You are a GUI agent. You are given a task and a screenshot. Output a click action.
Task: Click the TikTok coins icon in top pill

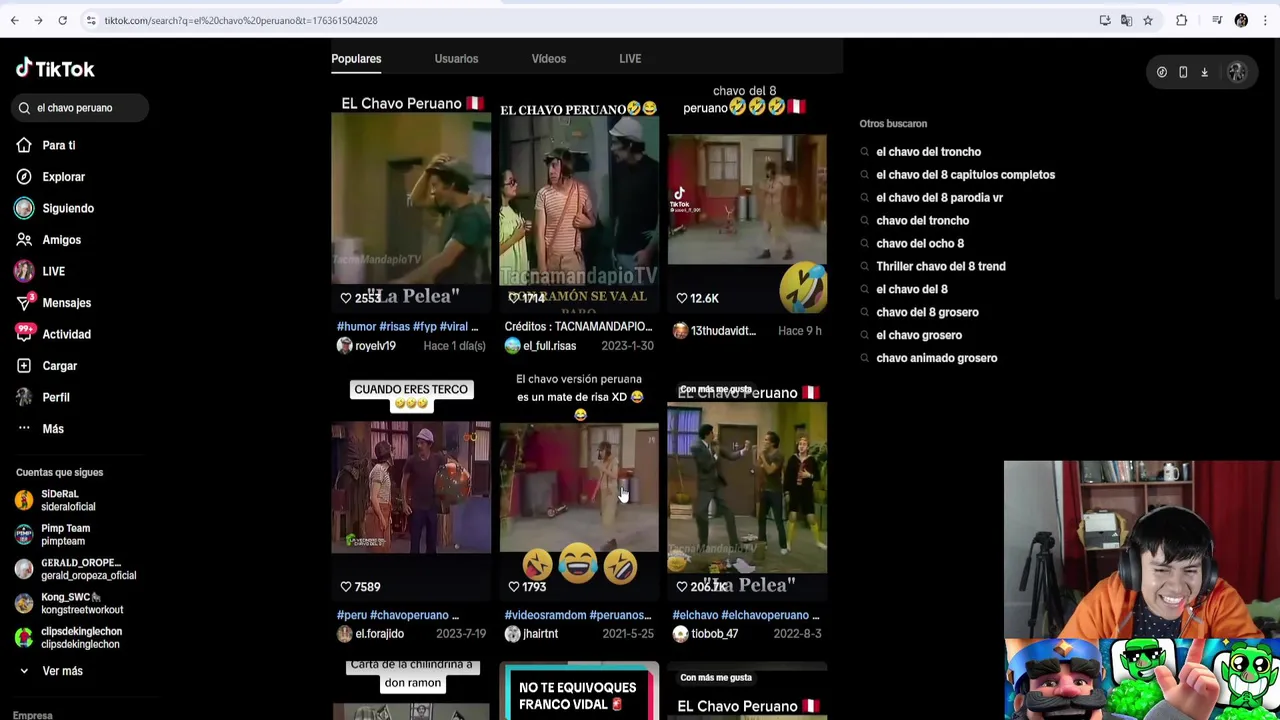(x=1162, y=72)
